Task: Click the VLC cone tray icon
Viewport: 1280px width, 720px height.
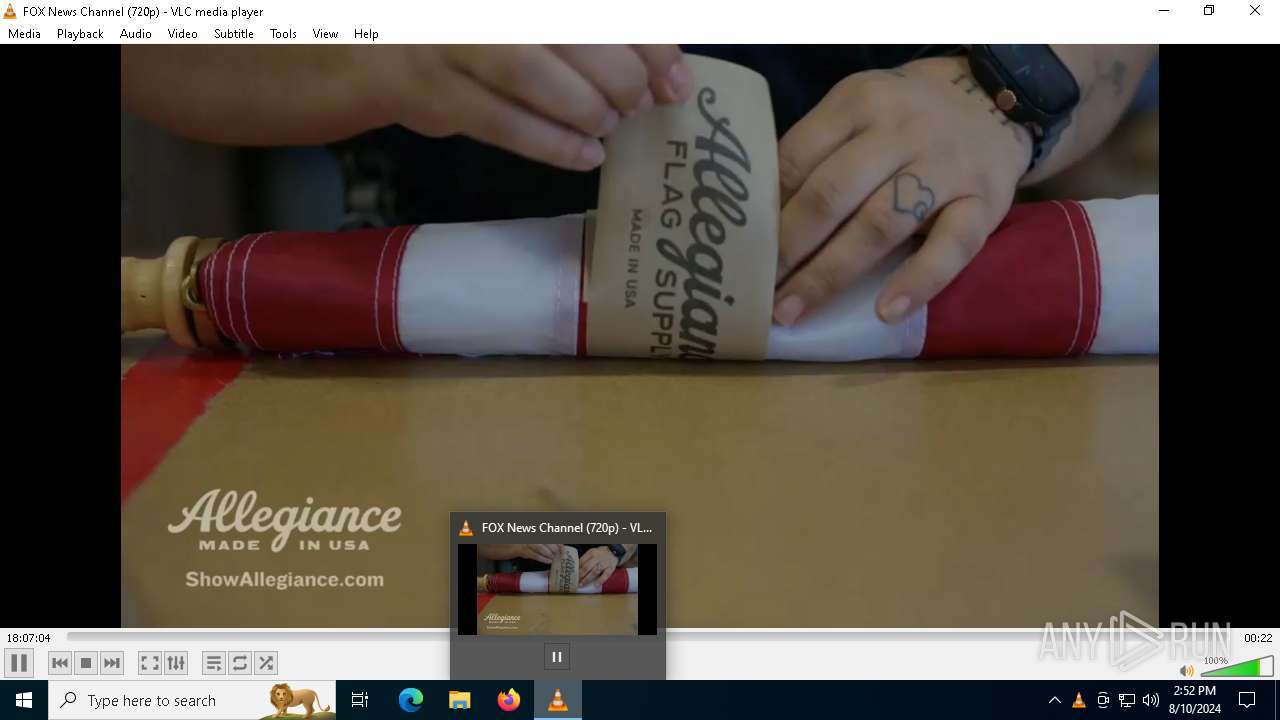Action: click(1079, 700)
